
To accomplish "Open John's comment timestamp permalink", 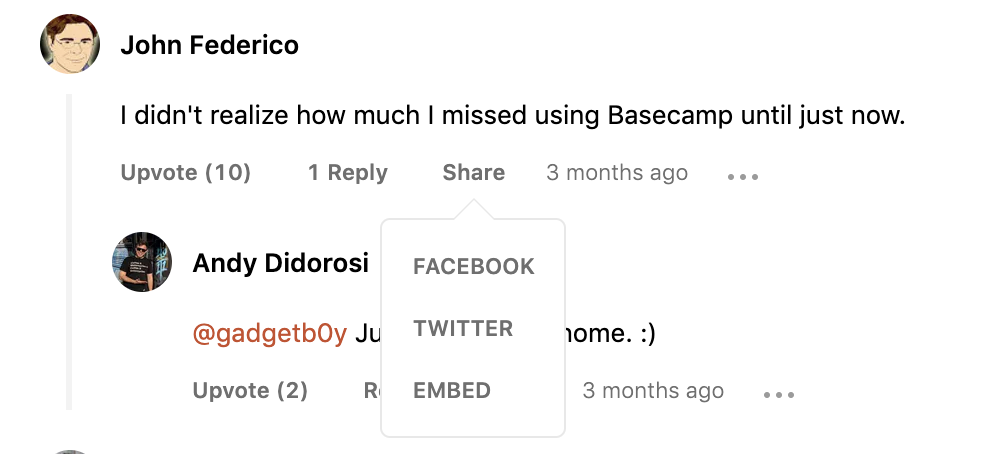I will coord(616,173).
